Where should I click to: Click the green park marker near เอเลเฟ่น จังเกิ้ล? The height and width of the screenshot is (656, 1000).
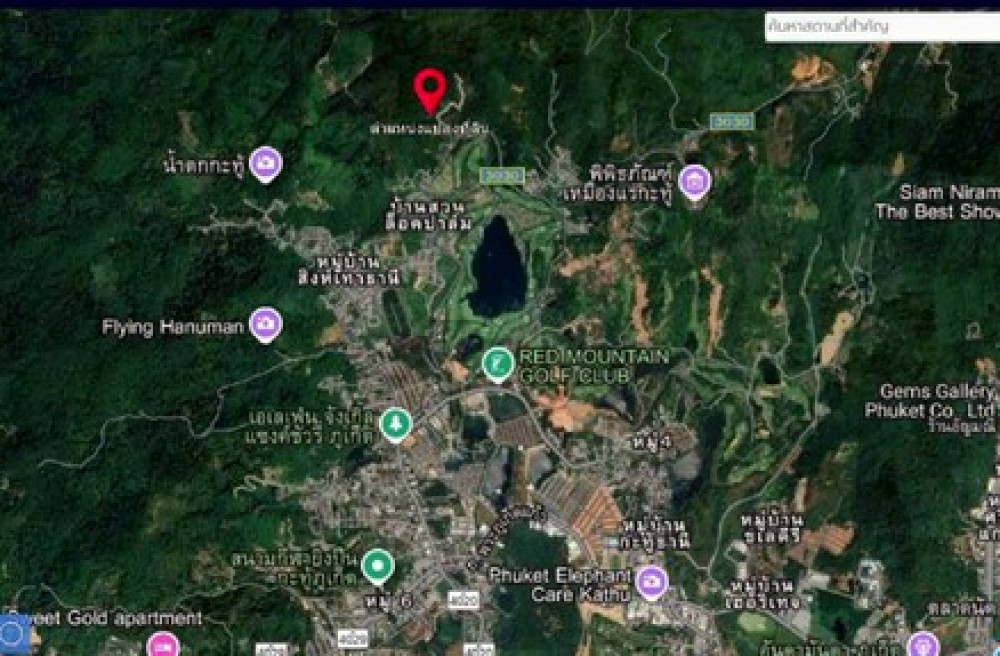click(395, 424)
